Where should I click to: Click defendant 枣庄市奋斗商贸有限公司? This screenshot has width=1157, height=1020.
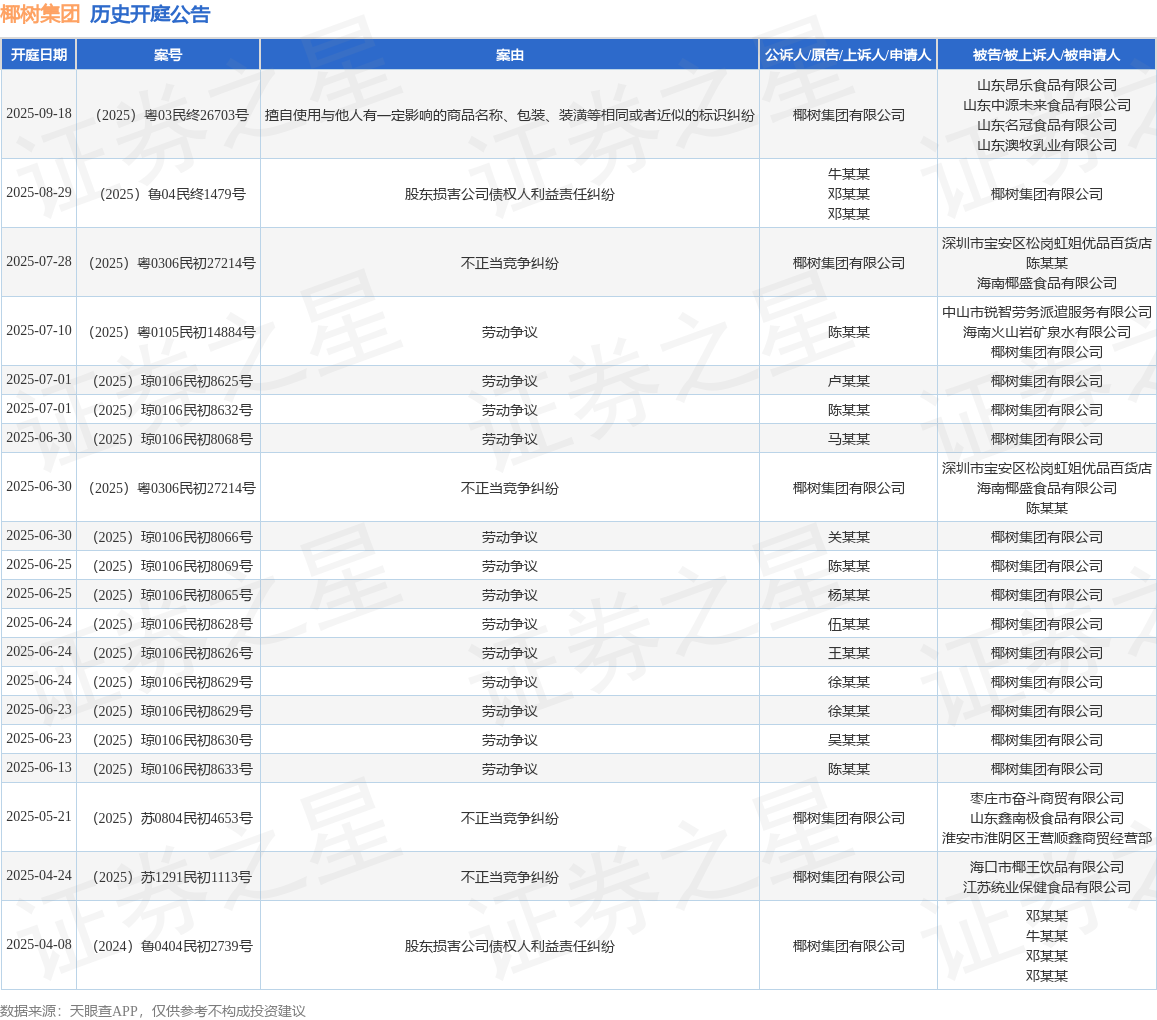(1046, 798)
